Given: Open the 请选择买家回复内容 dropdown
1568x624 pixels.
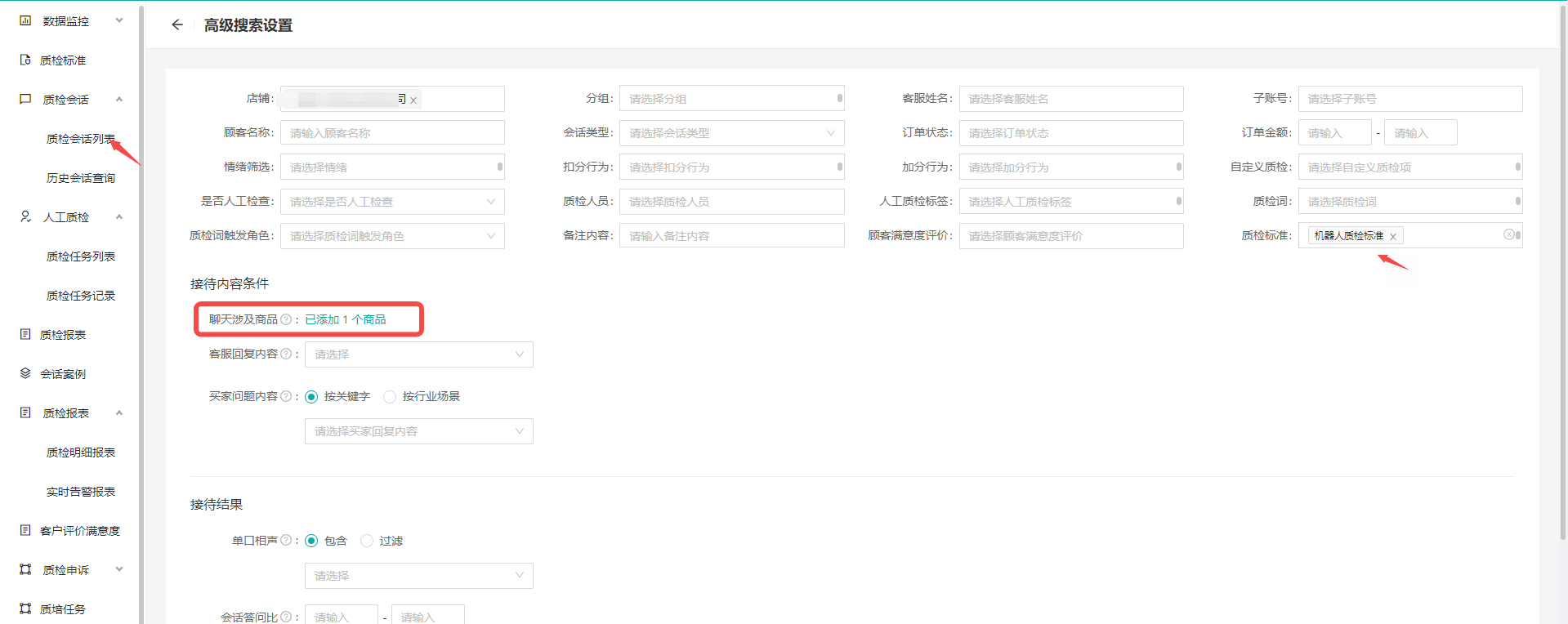Looking at the screenshot, I should [x=419, y=431].
